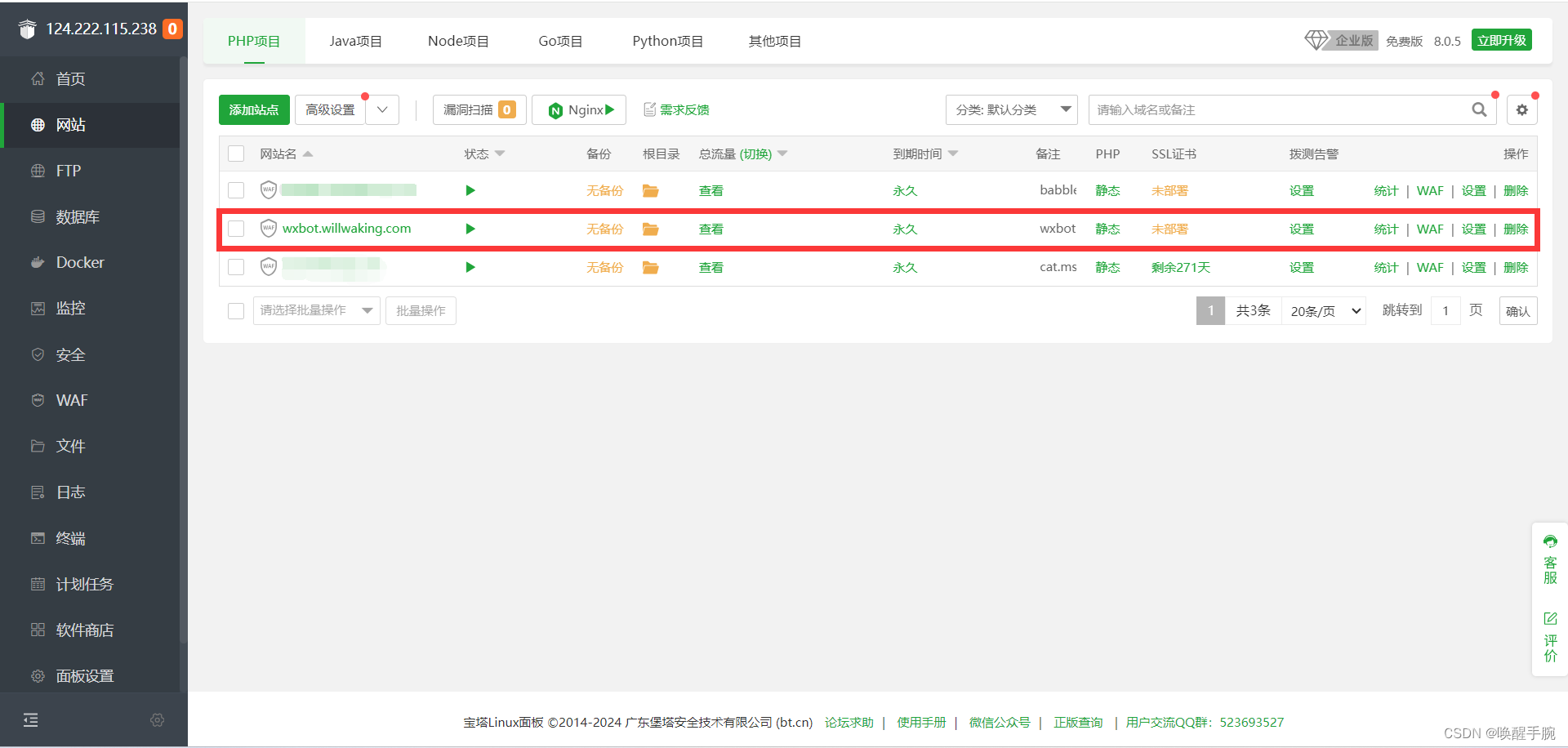Toggle the select-all checkbox in table header
Image resolution: width=1568 pixels, height=748 pixels.
coord(236,154)
